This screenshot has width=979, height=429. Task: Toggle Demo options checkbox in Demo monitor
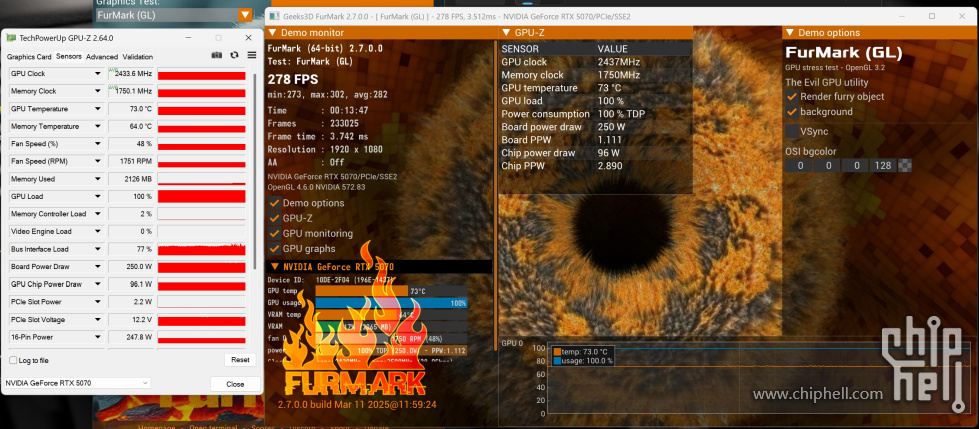(274, 203)
